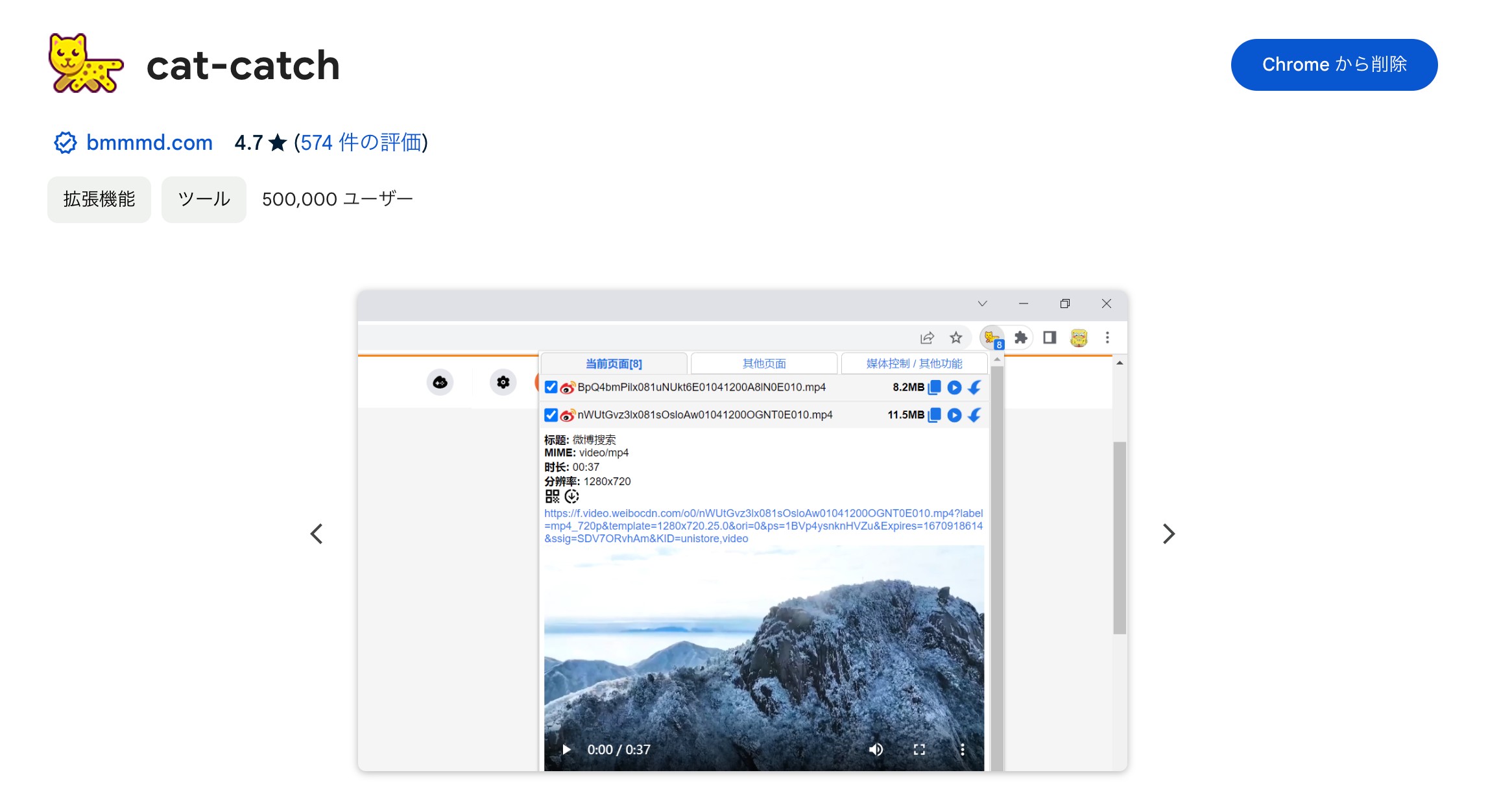The width and height of the screenshot is (1488, 812).
Task: Click the 1280x720 resolution value
Action: click(607, 481)
